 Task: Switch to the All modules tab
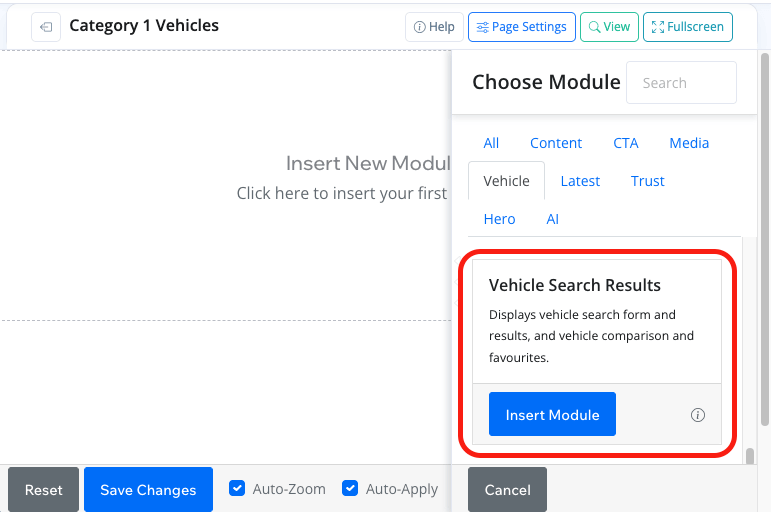(x=491, y=143)
